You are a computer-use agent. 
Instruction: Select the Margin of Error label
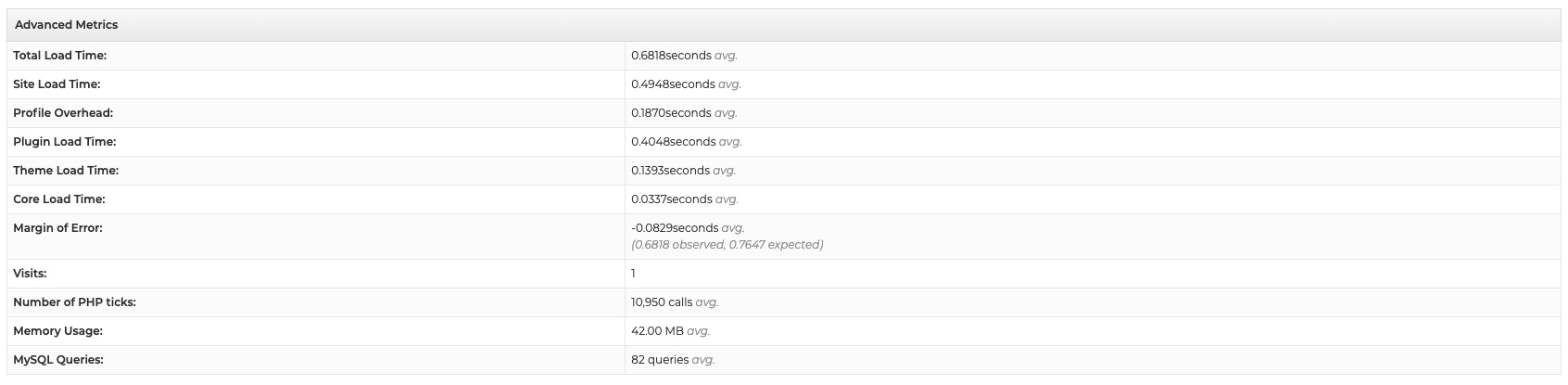click(x=57, y=228)
